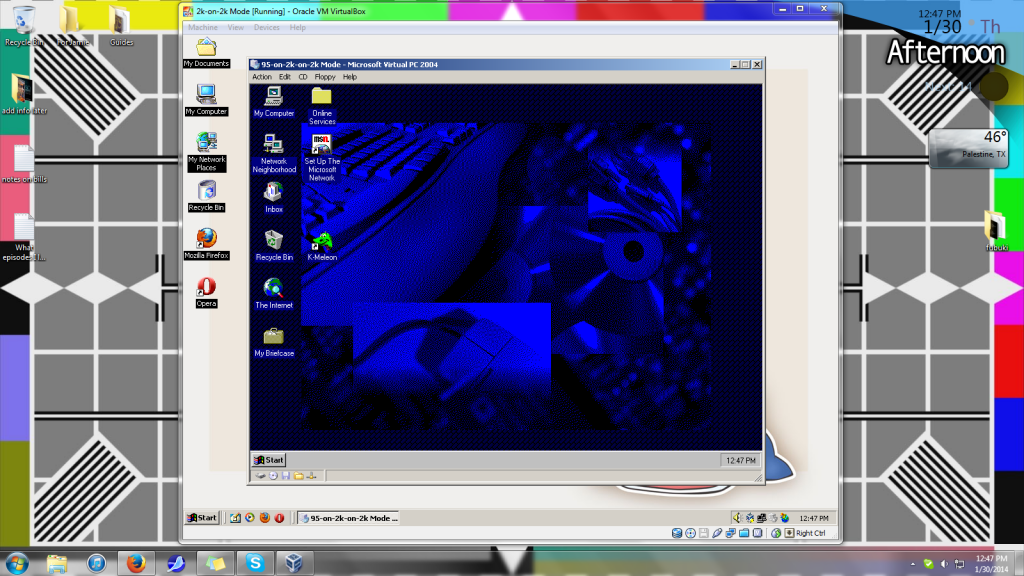This screenshot has height=576, width=1024.
Task: Open My Computer icon on Windows 95 desktop
Action: coord(274,101)
